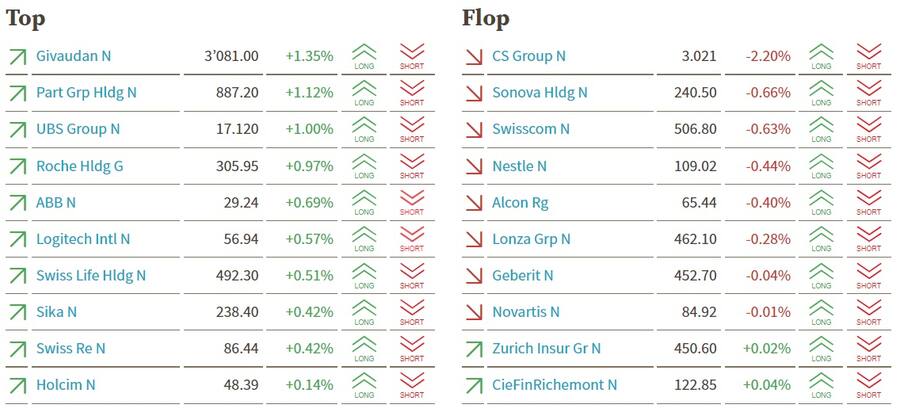900x416 pixels.
Task: Open the CieFinRichemont N link
Action: (554, 385)
